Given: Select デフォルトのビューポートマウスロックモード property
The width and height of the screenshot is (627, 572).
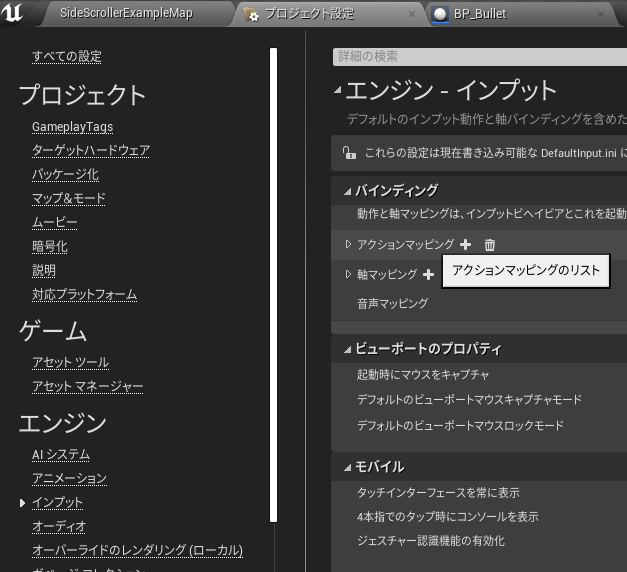Looking at the screenshot, I should coord(460,425).
